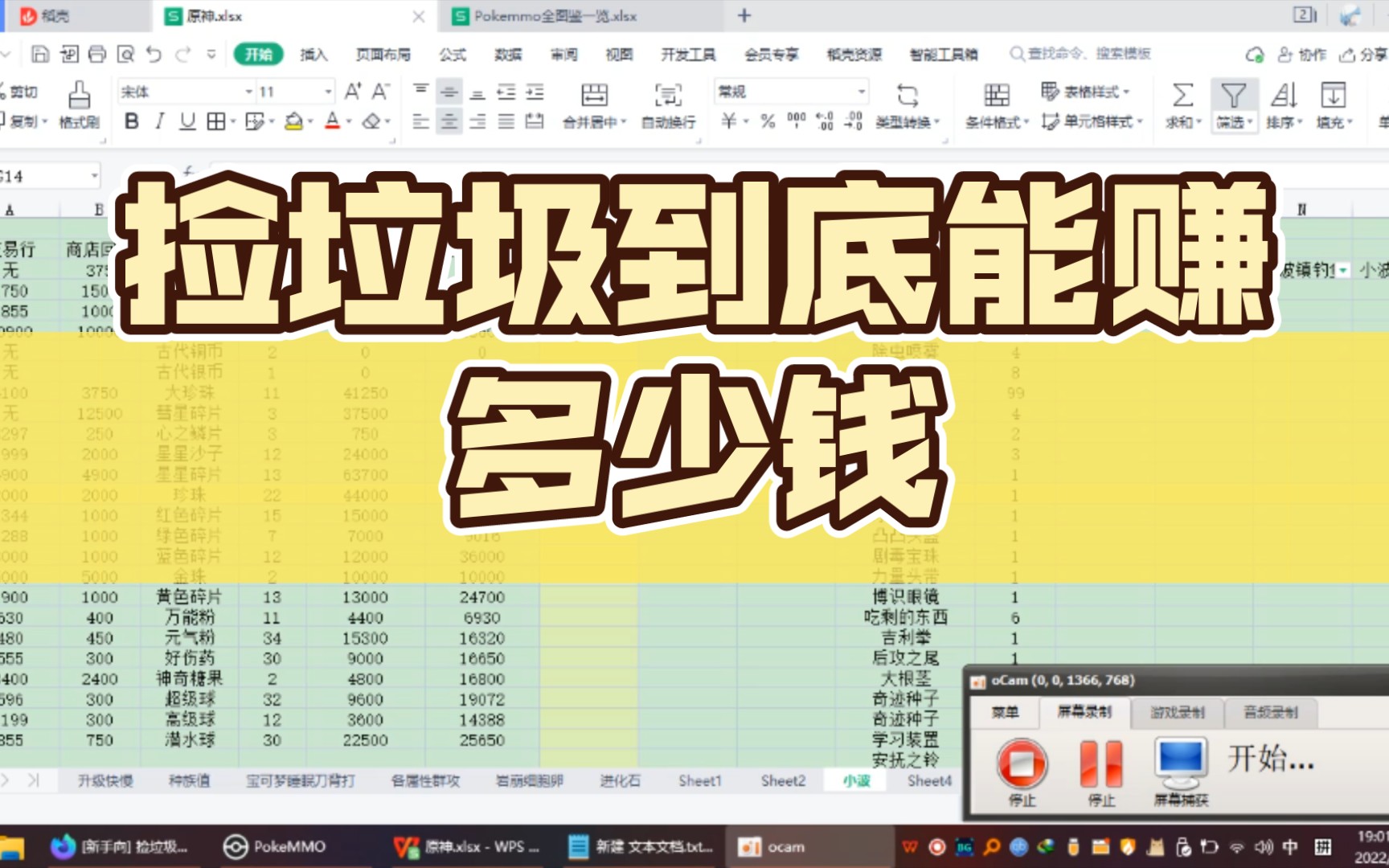
Task: Open the 屏幕录制 tab in oCam
Action: coord(1087,712)
